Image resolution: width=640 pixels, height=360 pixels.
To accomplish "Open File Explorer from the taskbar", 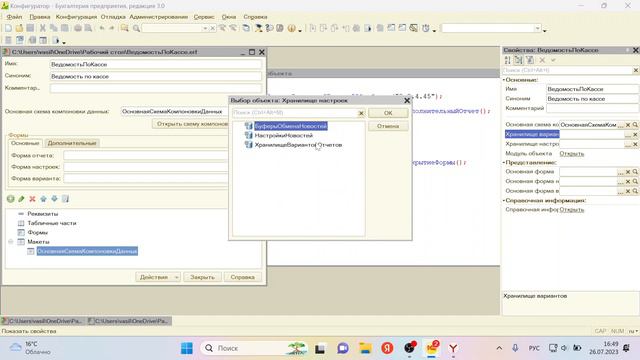I will pos(365,348).
